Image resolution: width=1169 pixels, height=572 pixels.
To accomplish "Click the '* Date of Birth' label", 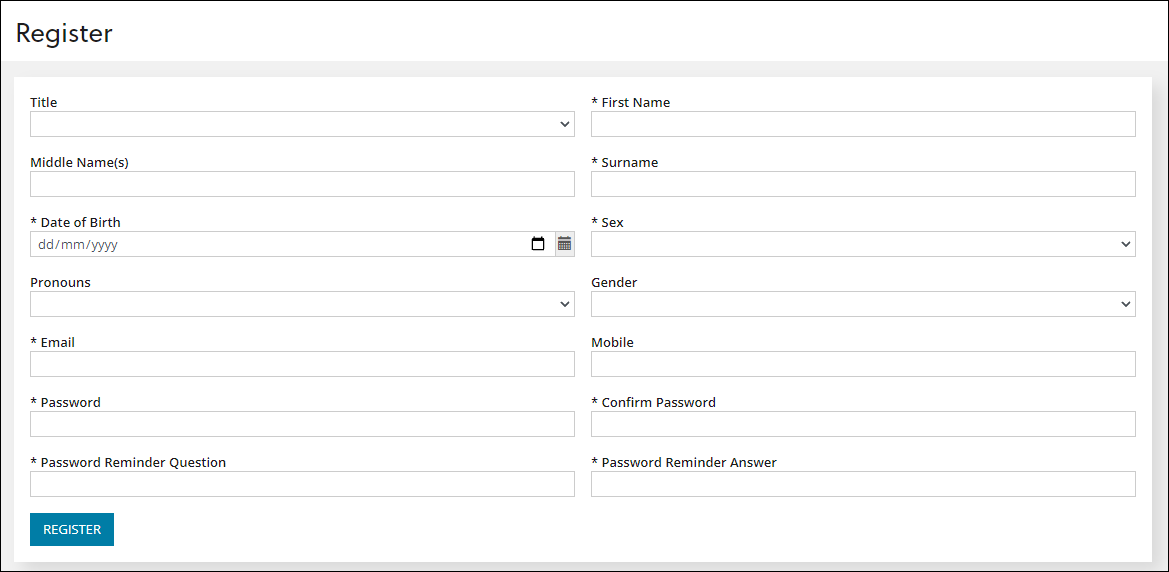I will pyautogui.click(x=75, y=222).
